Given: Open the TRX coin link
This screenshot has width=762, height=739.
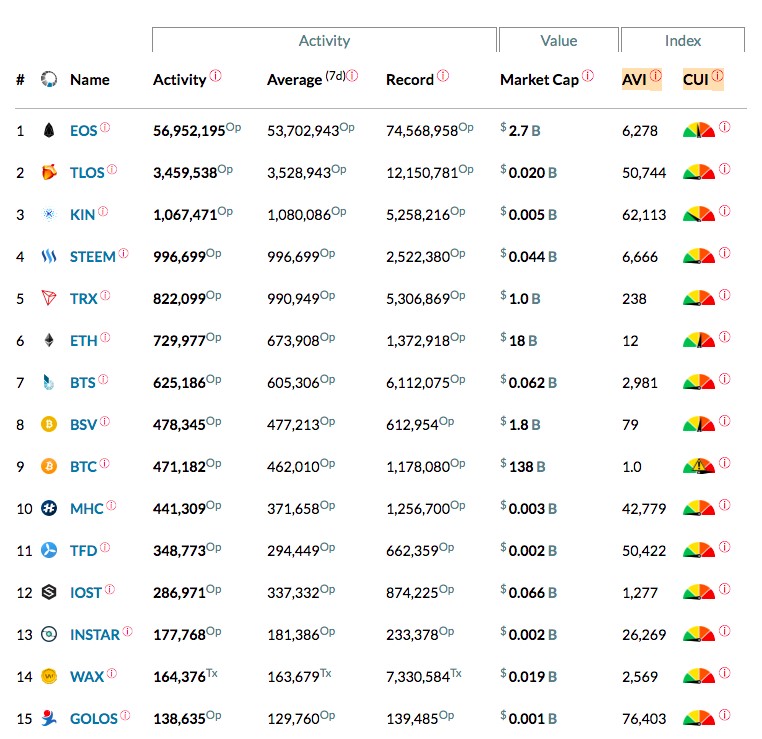Looking at the screenshot, I should 84,299.
